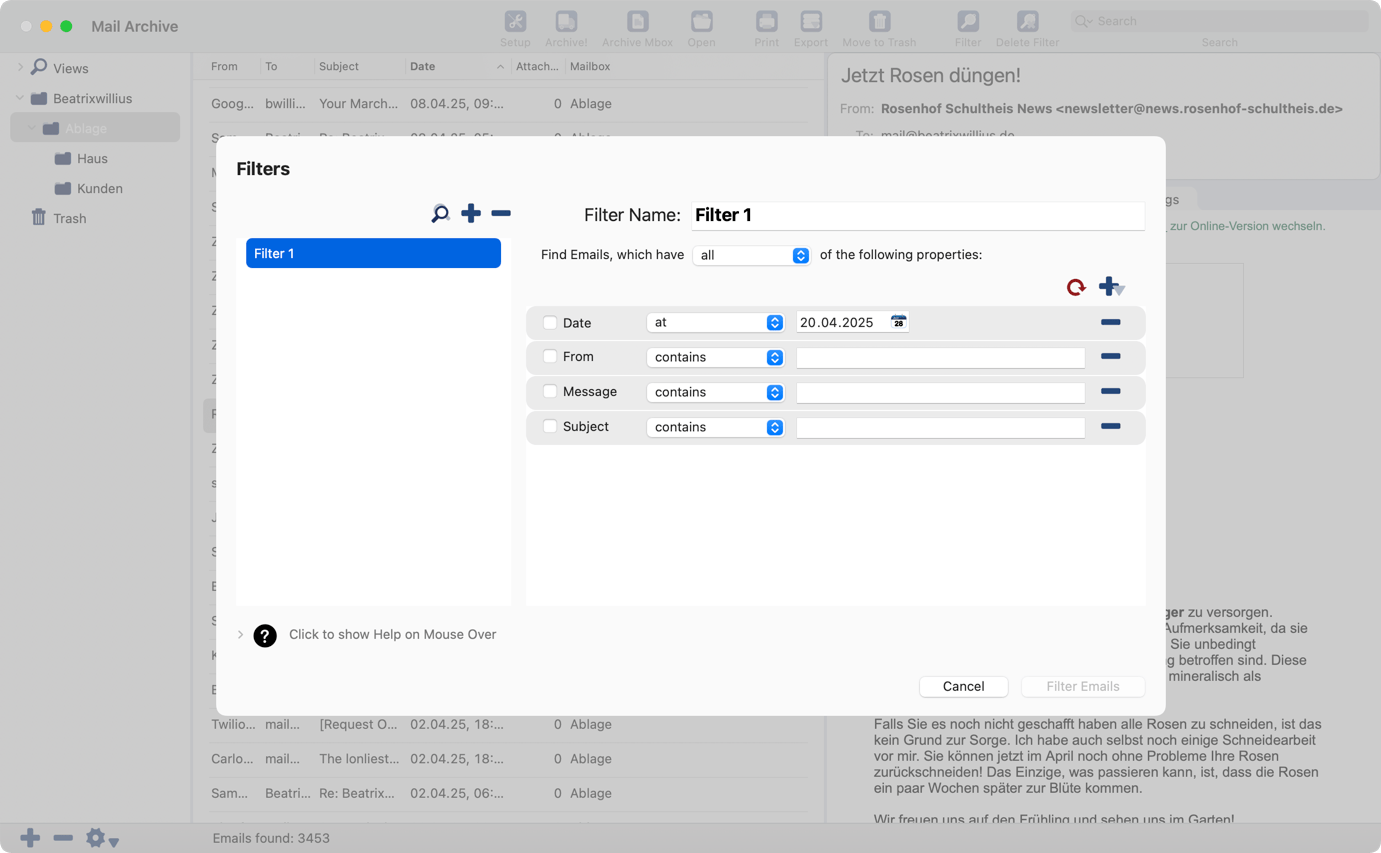Click the red reset arrow icon
This screenshot has height=853, width=1381.
point(1076,287)
